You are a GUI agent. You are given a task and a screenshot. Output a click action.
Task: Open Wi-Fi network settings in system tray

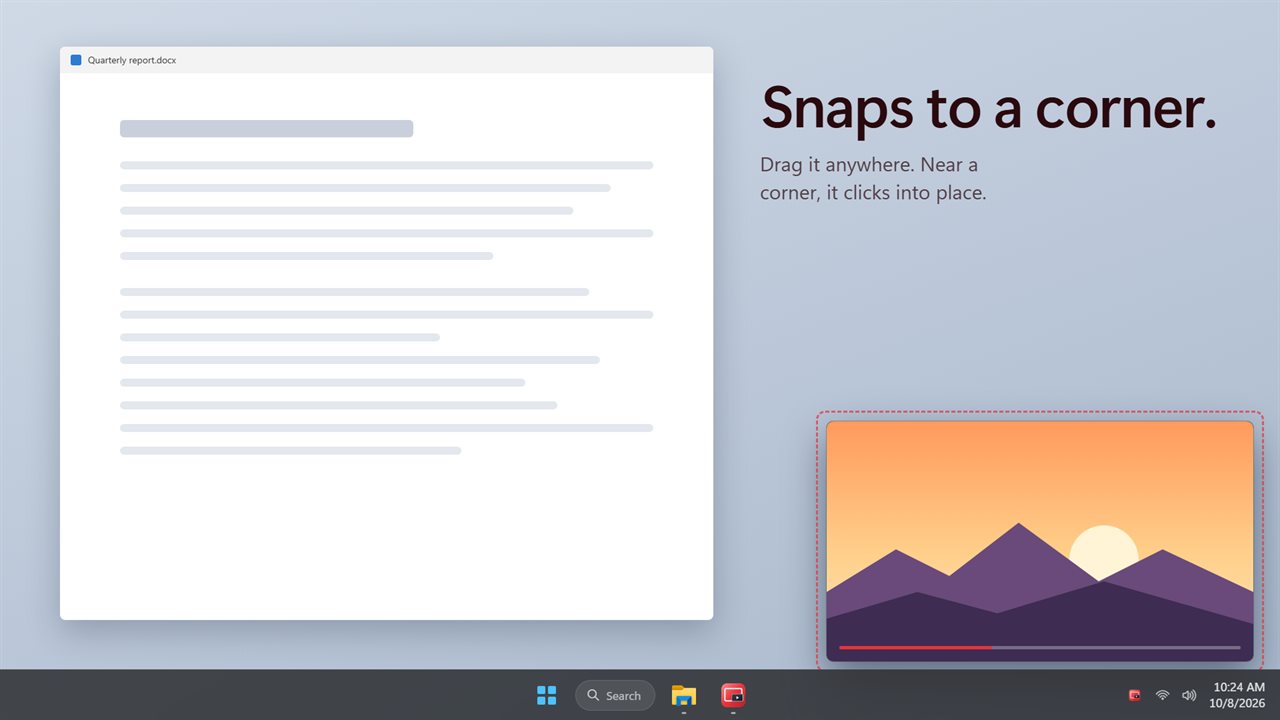point(1162,695)
